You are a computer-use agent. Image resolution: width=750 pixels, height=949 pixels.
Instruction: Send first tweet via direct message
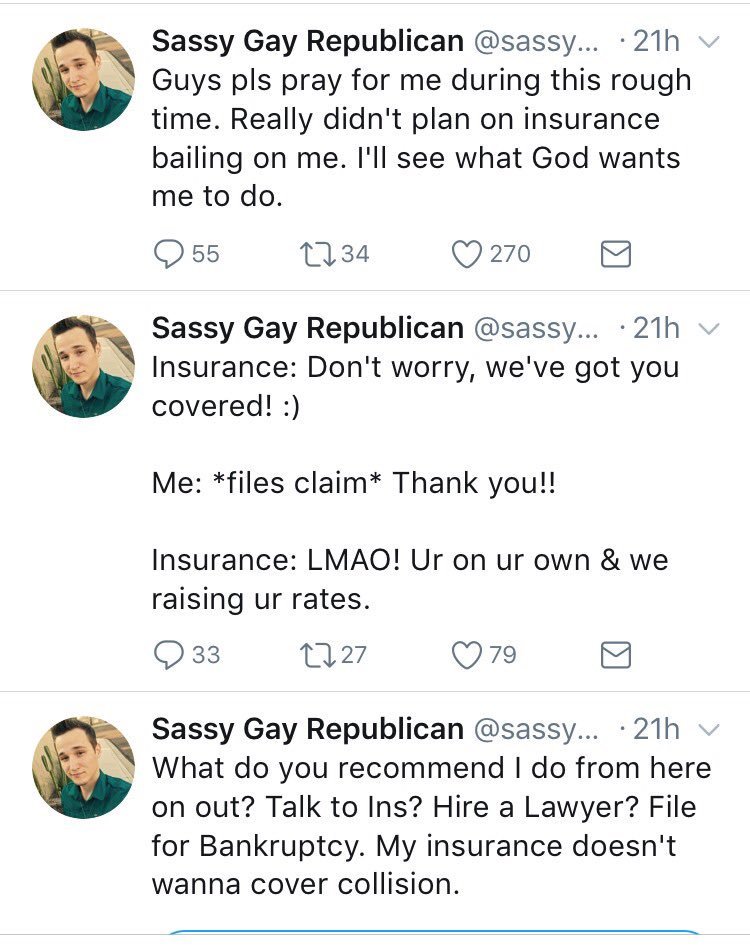615,255
